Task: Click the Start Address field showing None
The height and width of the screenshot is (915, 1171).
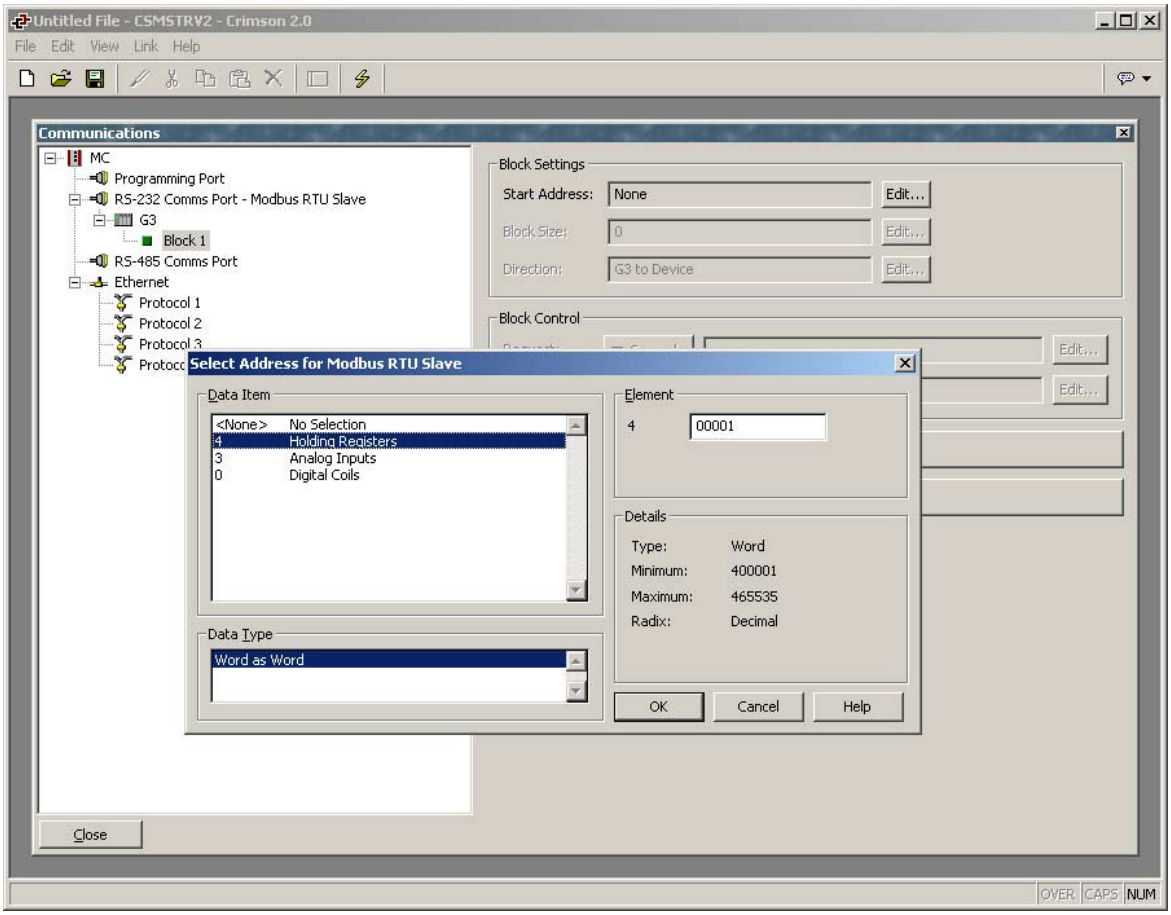Action: [x=739, y=194]
